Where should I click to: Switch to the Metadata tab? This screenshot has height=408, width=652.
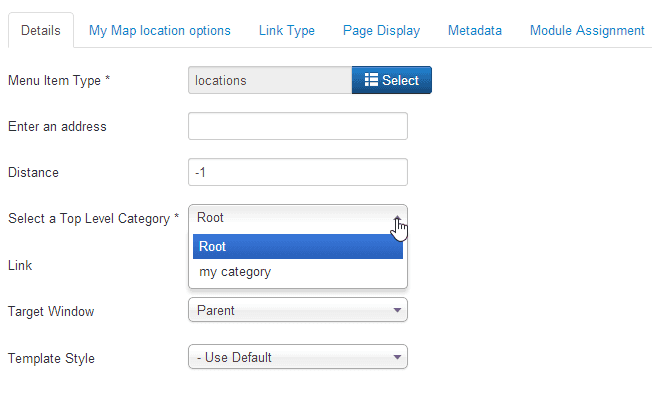(x=475, y=31)
